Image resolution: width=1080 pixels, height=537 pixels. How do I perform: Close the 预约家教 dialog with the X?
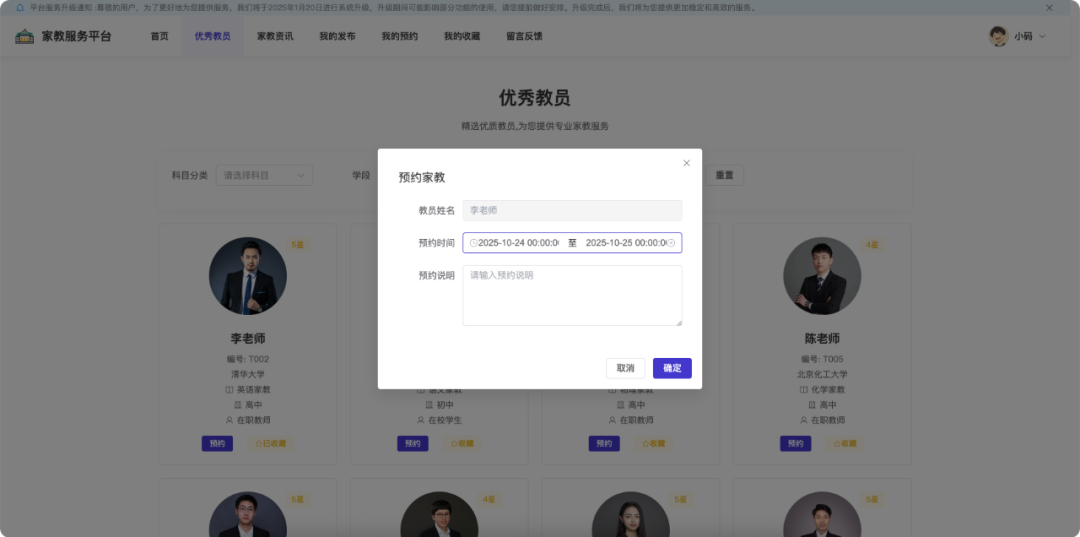click(686, 163)
